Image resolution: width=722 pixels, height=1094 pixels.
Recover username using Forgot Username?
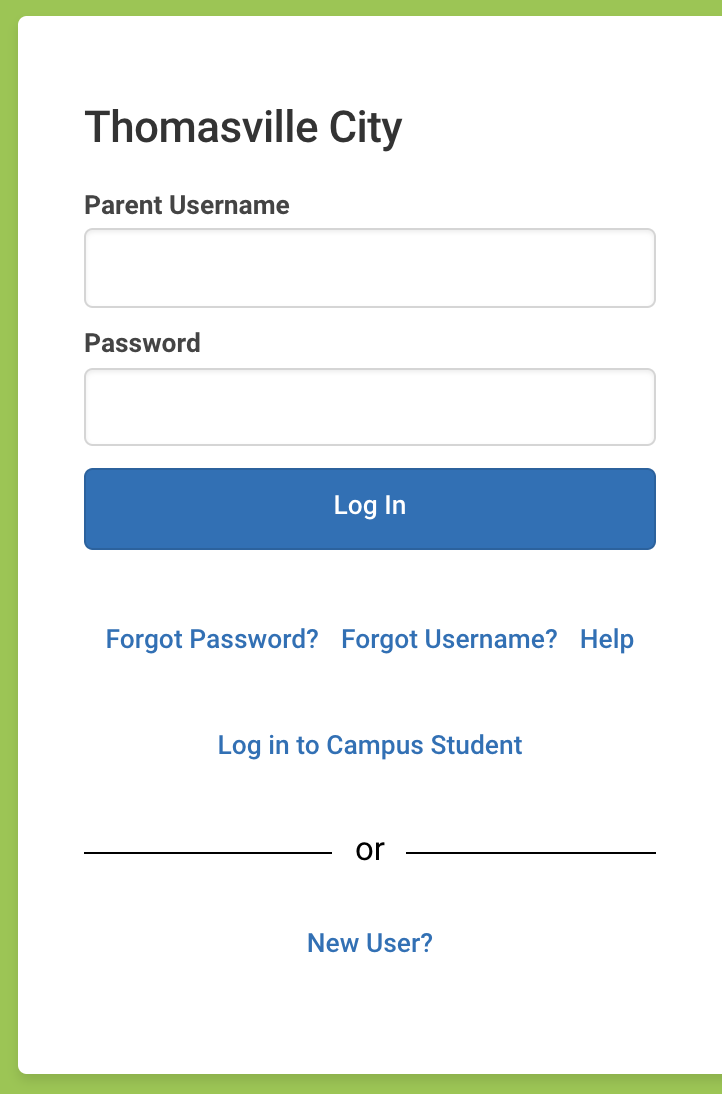click(x=449, y=639)
